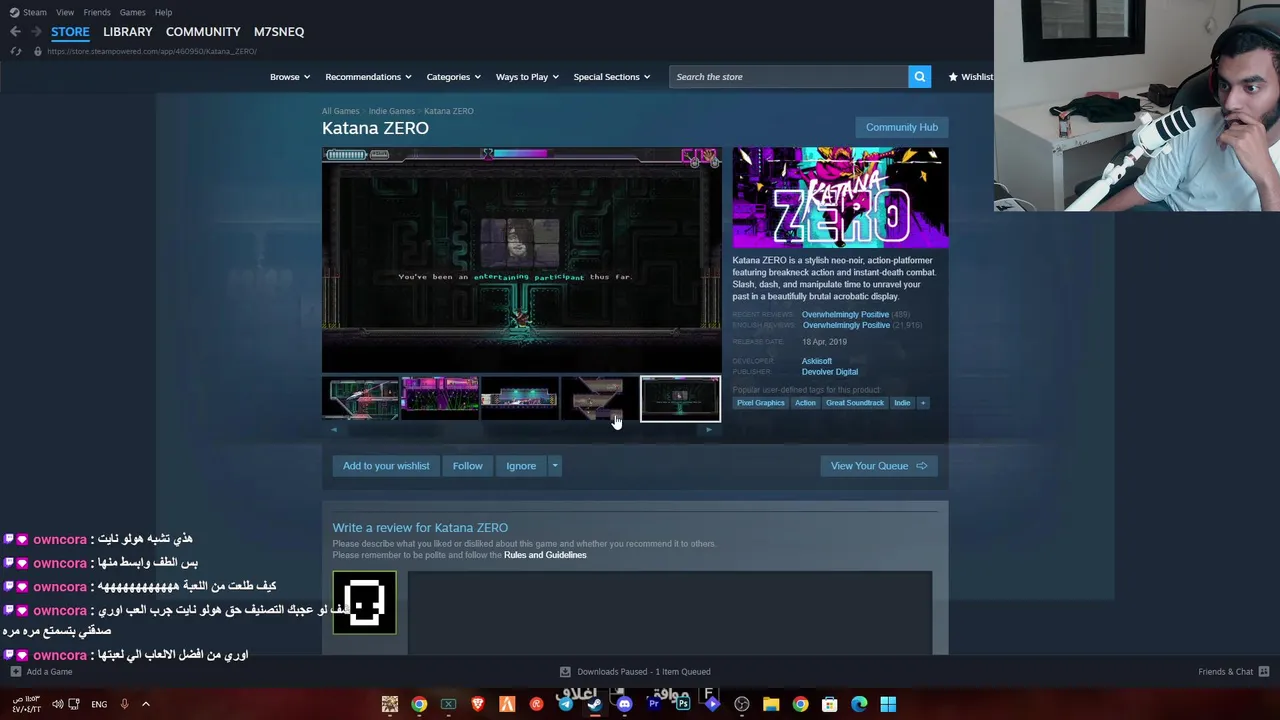Click the store search magnifier button
The height and width of the screenshot is (720, 1280).
click(919, 77)
